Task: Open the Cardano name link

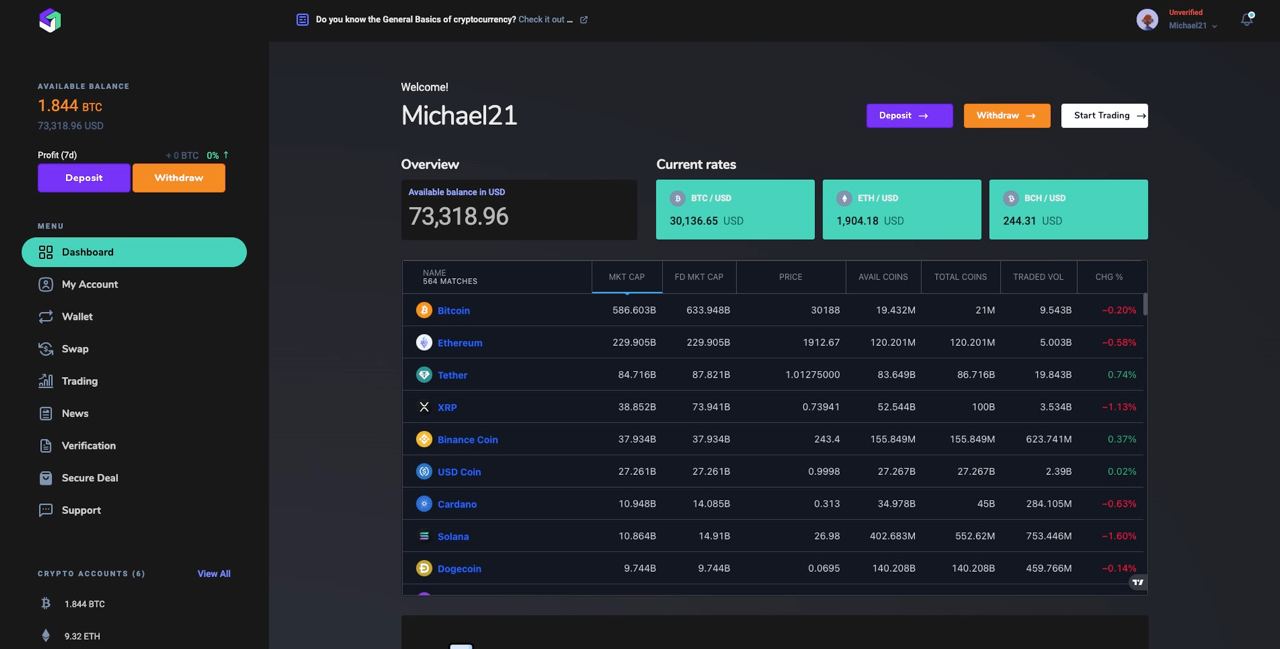Action: click(457, 504)
